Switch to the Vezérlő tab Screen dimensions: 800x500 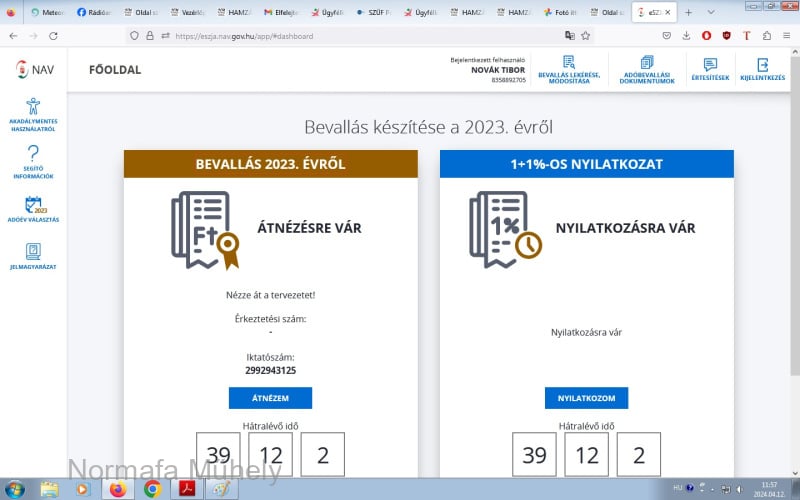click(188, 12)
